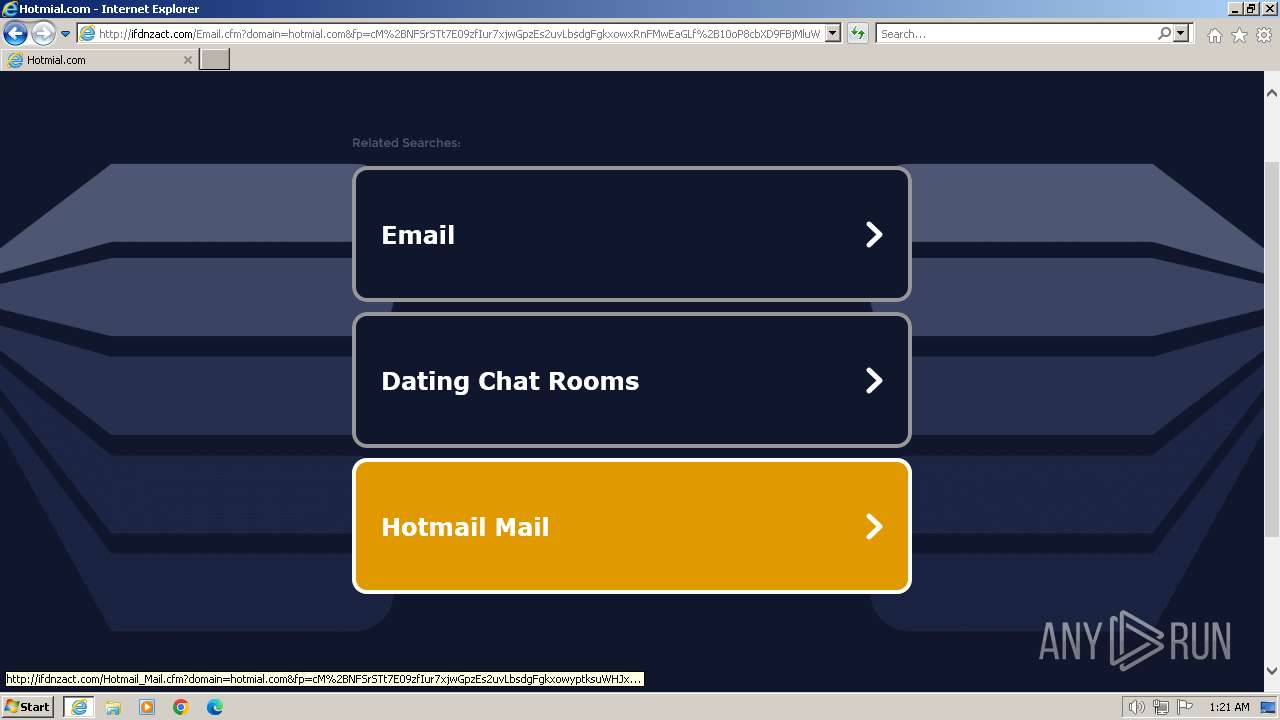Screen dimensions: 1280x720
Task: Open the Email related search link
Action: coord(632,234)
